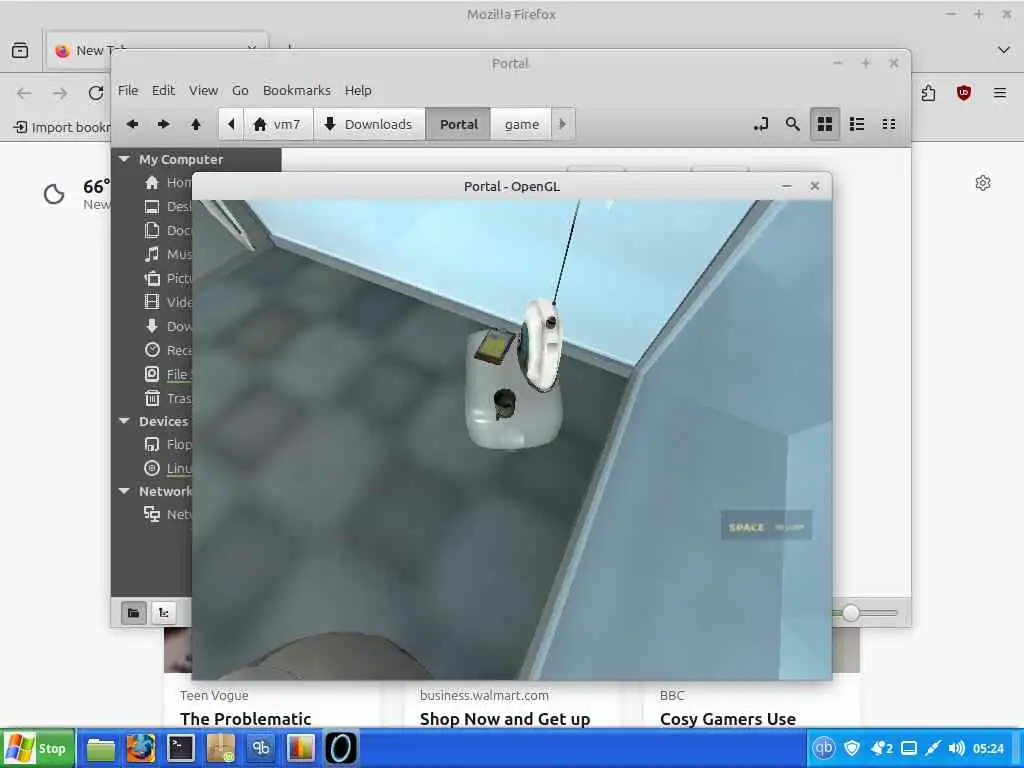Click the Portal breadcrumb
The width and height of the screenshot is (1024, 768).
(x=458, y=124)
